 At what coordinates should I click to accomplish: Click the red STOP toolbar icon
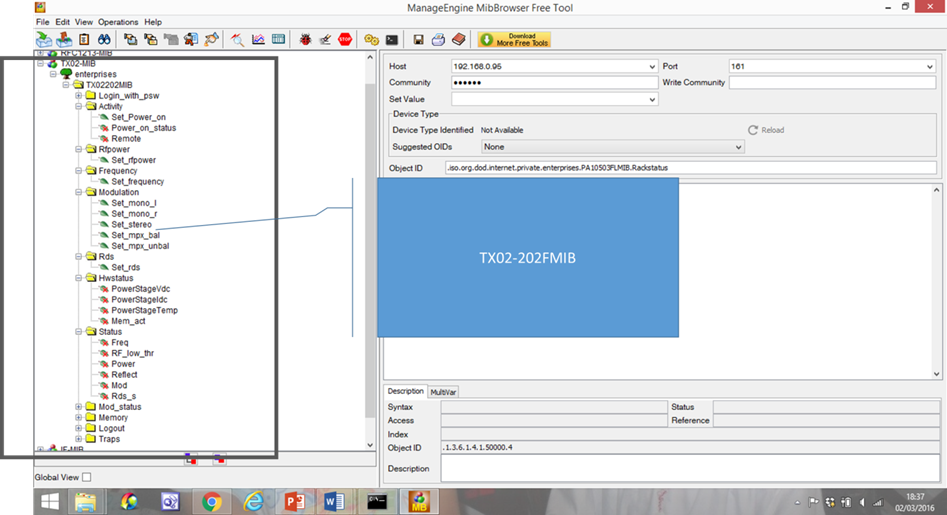pos(345,40)
